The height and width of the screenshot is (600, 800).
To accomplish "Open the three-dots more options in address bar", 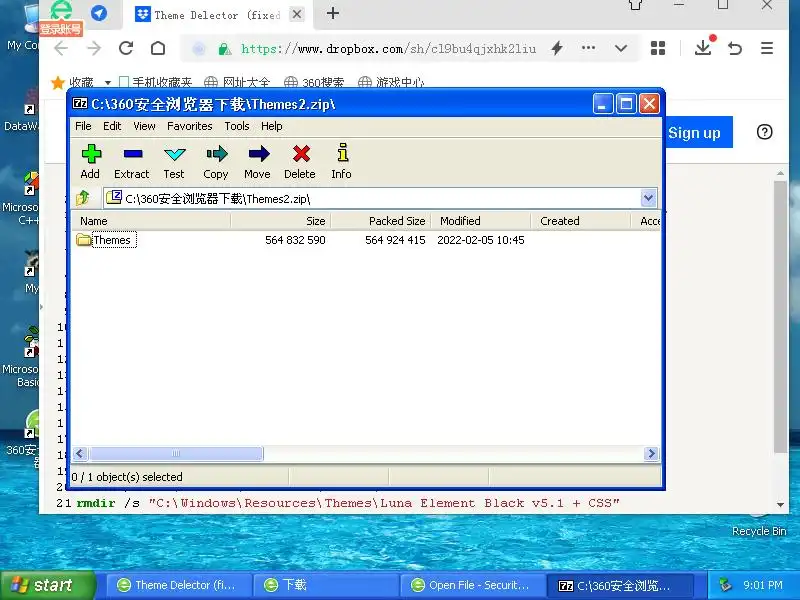I will [588, 48].
